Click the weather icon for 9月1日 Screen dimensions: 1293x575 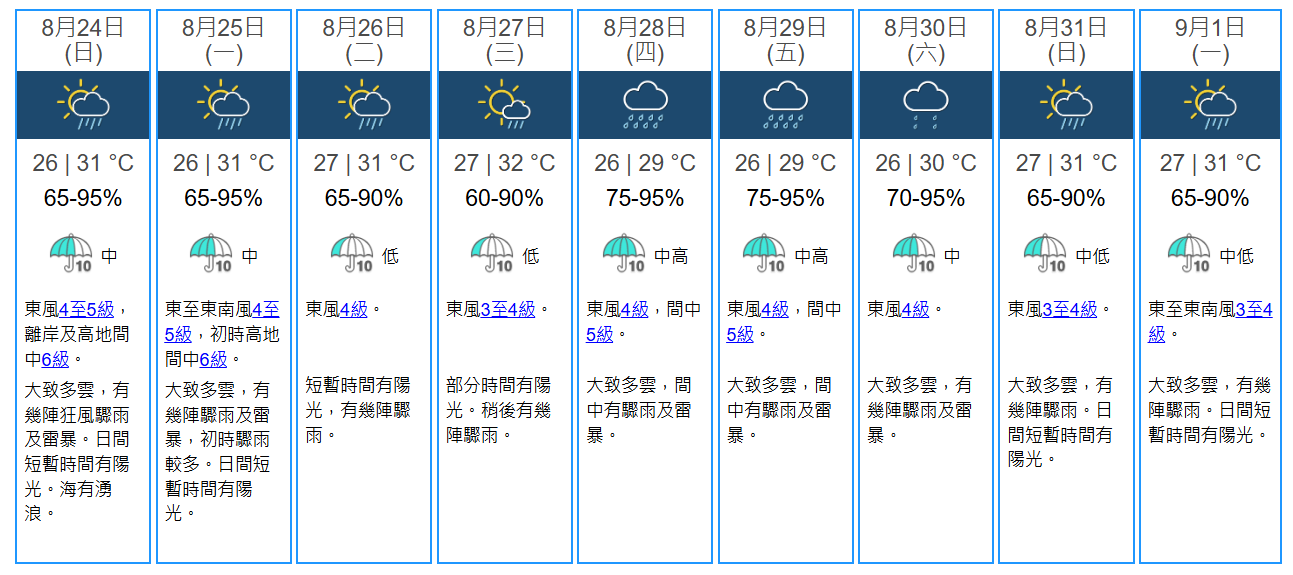click(x=1210, y=105)
